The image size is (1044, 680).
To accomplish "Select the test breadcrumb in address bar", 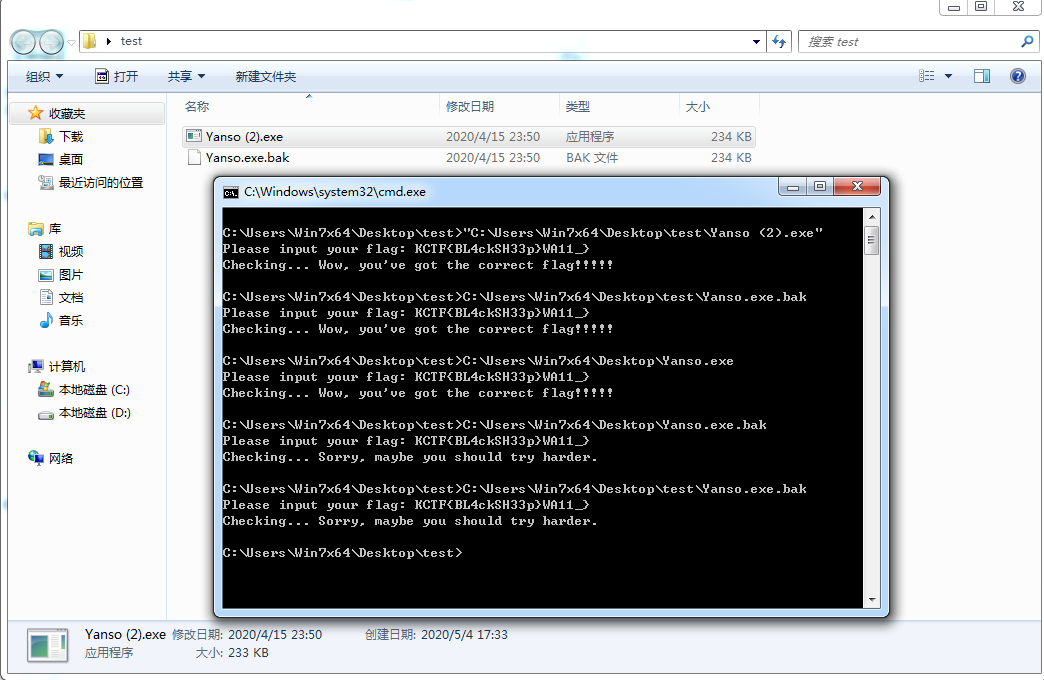I will coord(131,41).
